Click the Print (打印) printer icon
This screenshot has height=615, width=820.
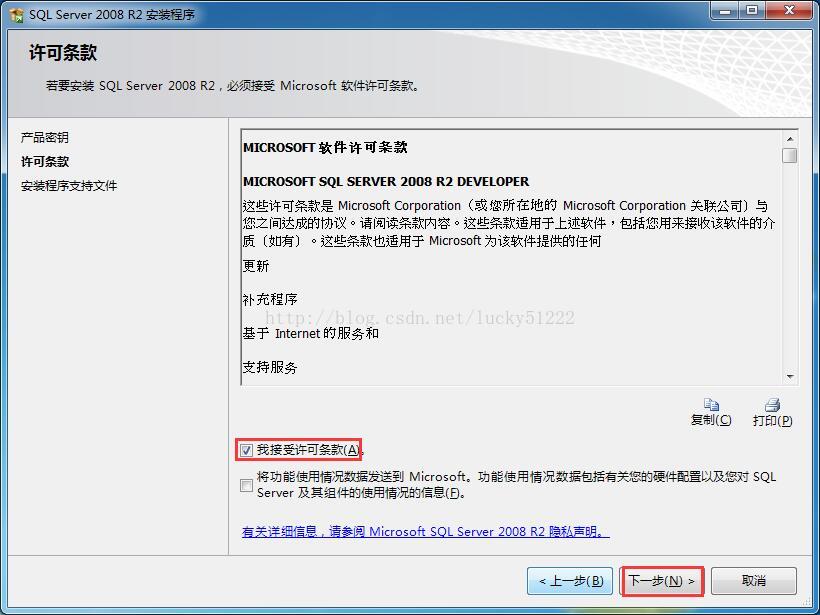(772, 404)
